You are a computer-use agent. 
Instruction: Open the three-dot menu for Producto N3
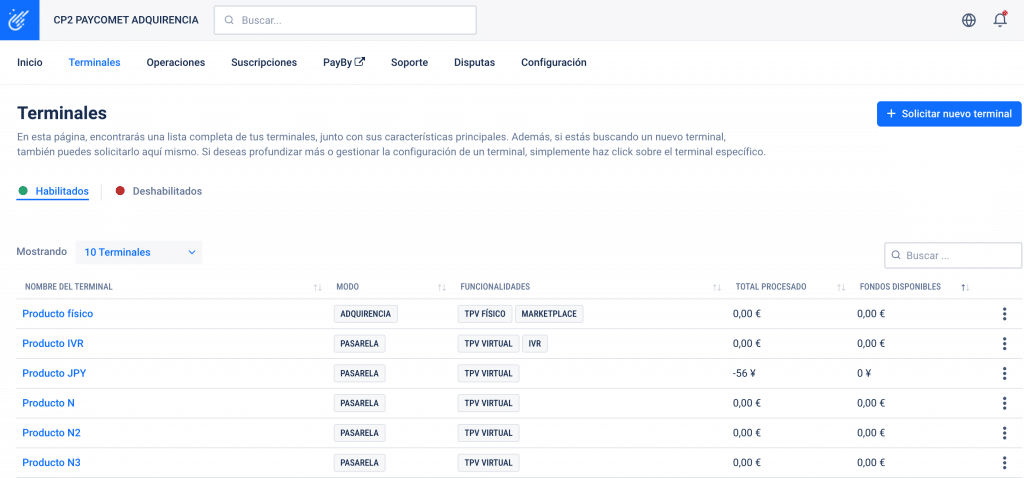1004,463
